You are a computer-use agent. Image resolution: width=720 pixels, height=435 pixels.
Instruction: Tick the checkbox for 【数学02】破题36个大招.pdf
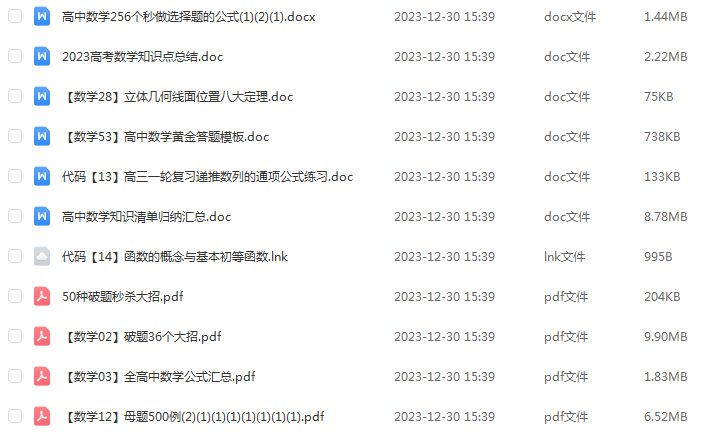tap(15, 336)
